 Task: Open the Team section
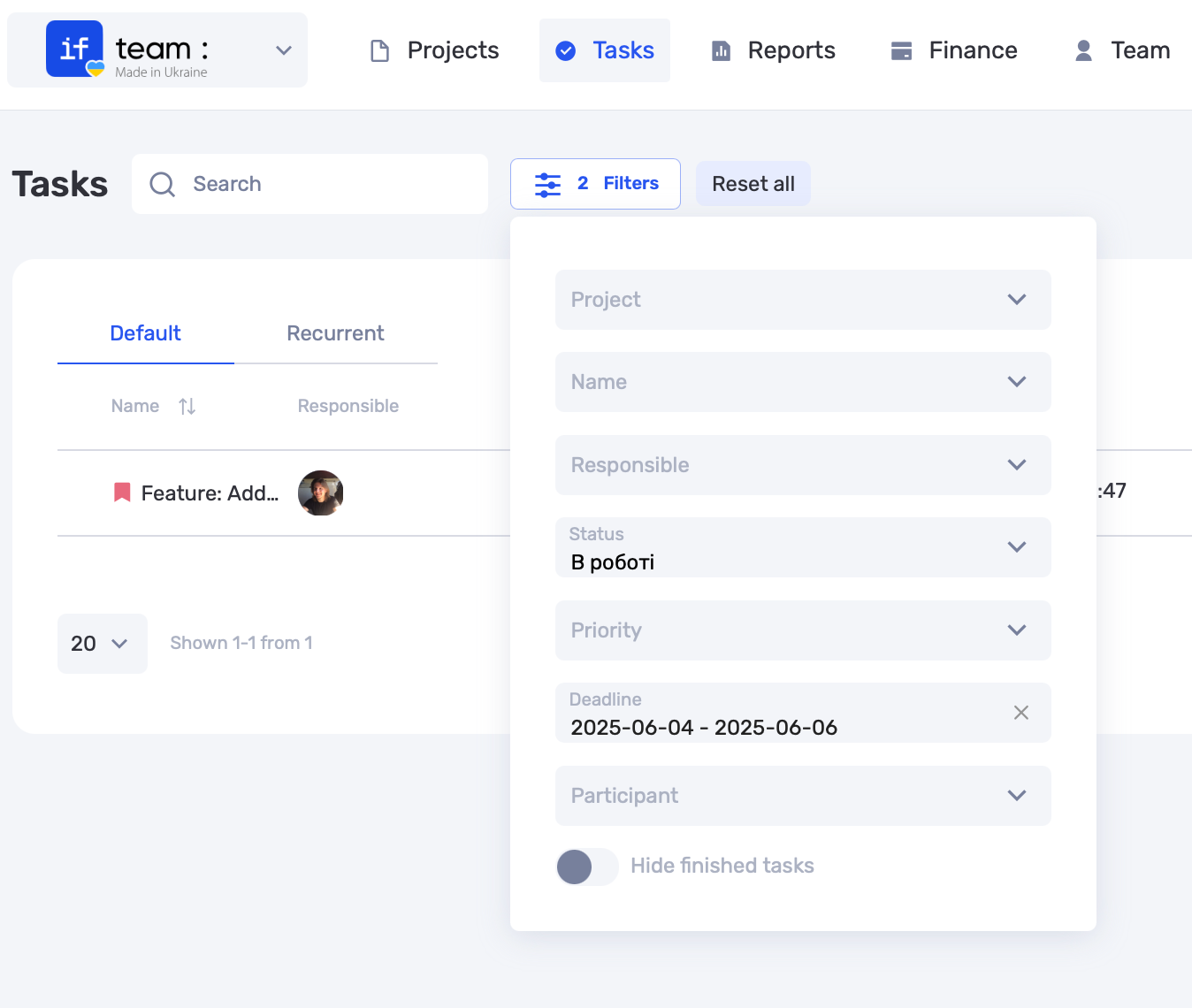tap(1122, 50)
